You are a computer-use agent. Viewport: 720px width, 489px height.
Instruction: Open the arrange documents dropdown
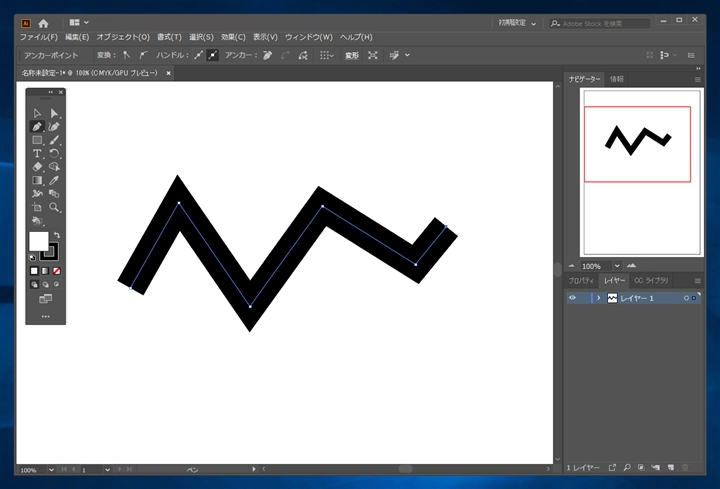(79, 22)
